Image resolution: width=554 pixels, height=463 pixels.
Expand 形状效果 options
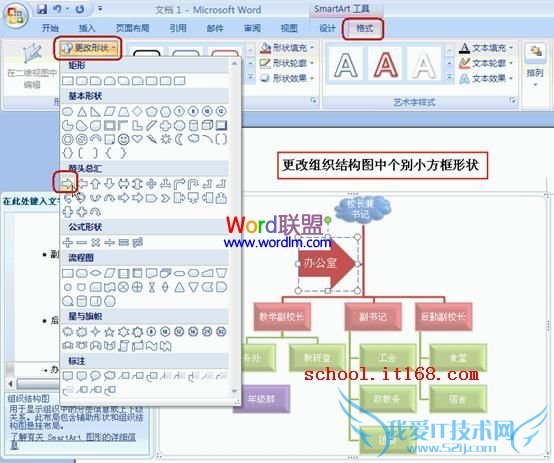pos(287,78)
